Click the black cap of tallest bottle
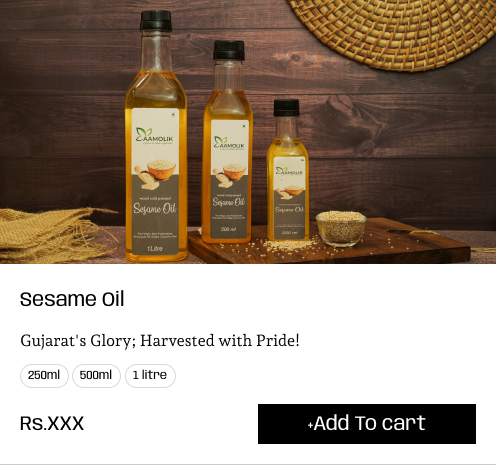Image resolution: width=496 pixels, height=465 pixels. 156,21
